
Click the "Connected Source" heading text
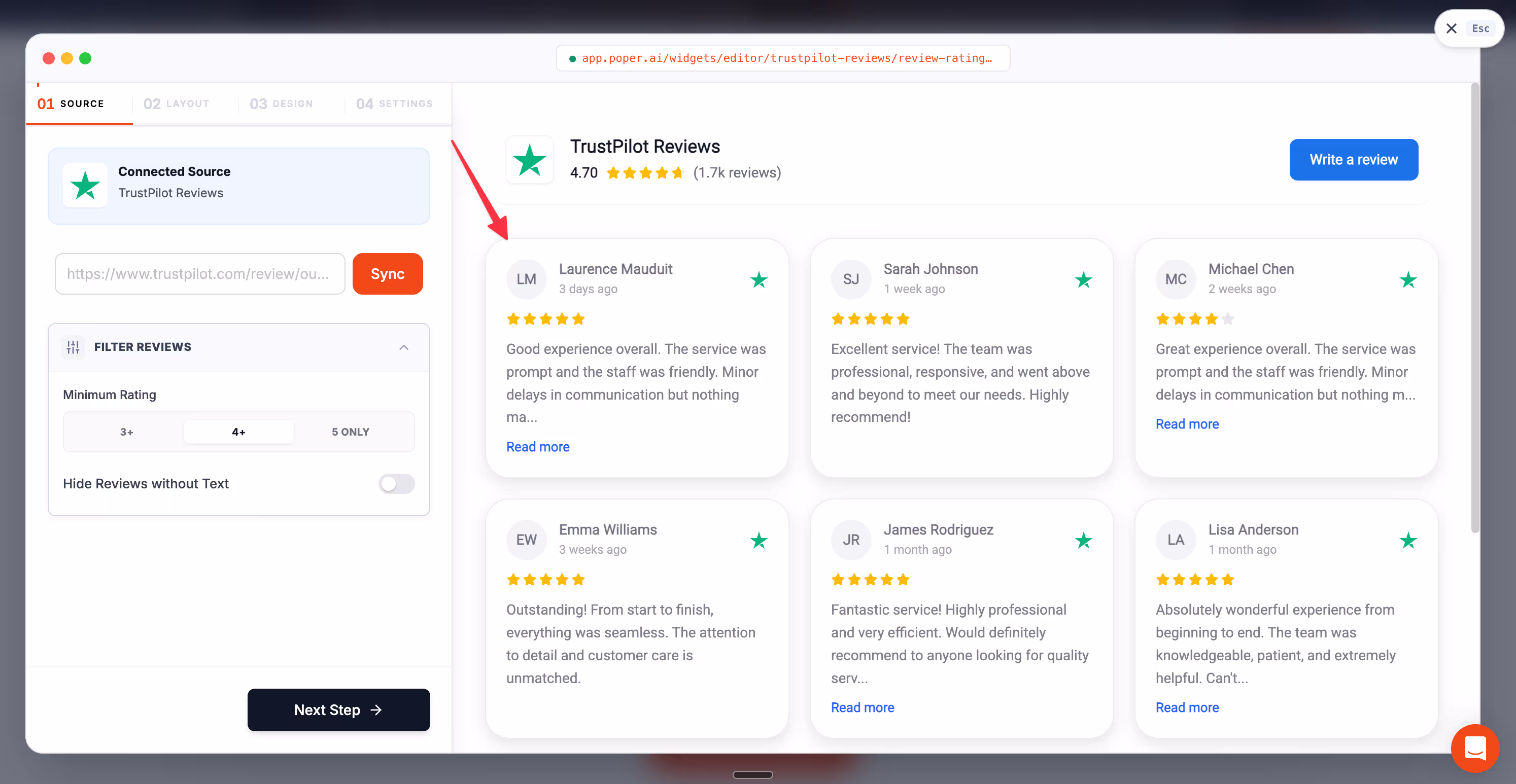pyautogui.click(x=174, y=172)
